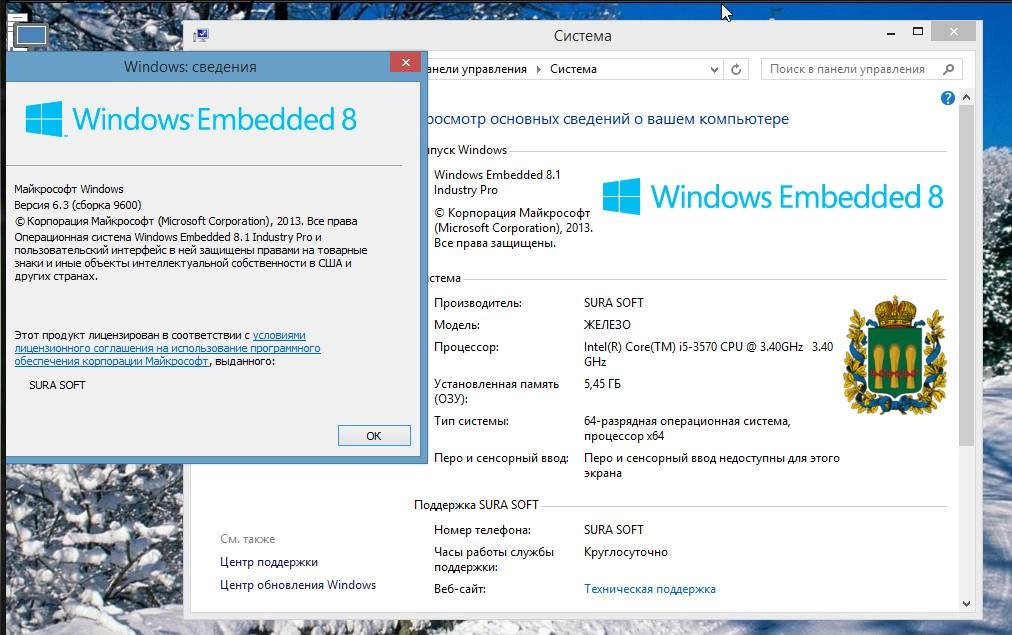Click the Windows logo in сведения dialog
The image size is (1012, 635).
tap(191, 119)
